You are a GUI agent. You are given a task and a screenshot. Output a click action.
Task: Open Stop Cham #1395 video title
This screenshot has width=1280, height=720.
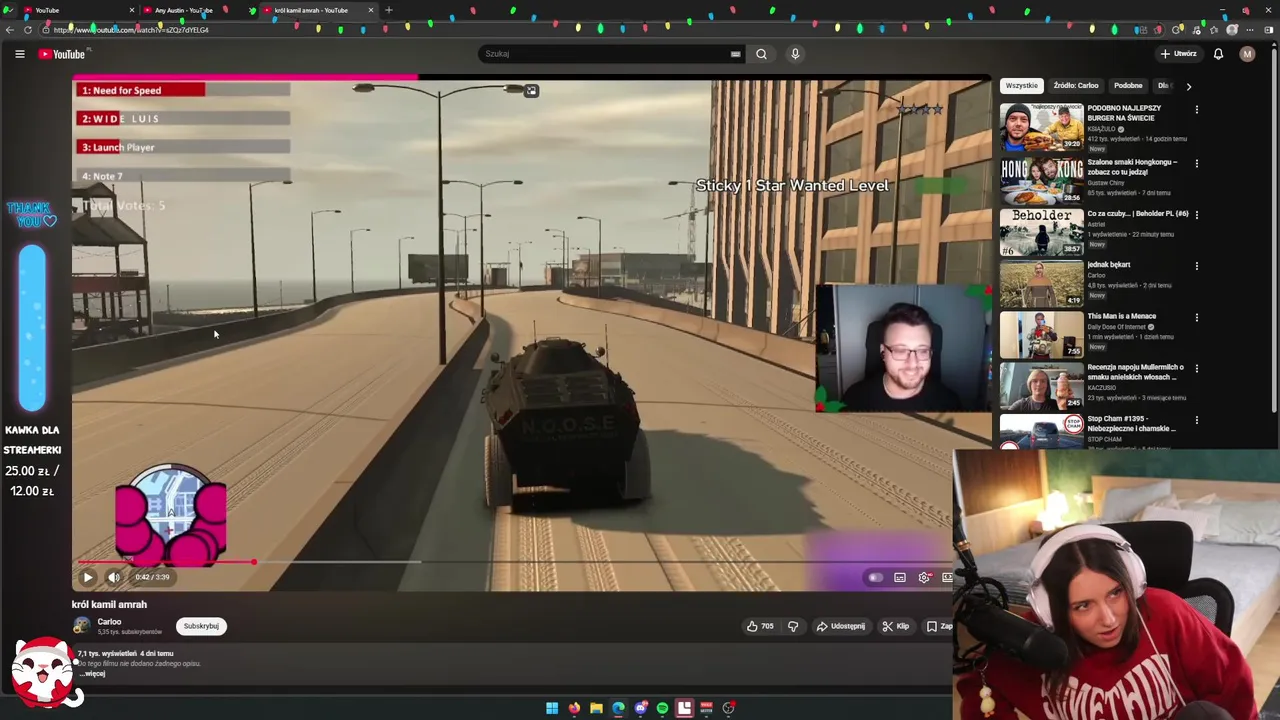click(1132, 423)
